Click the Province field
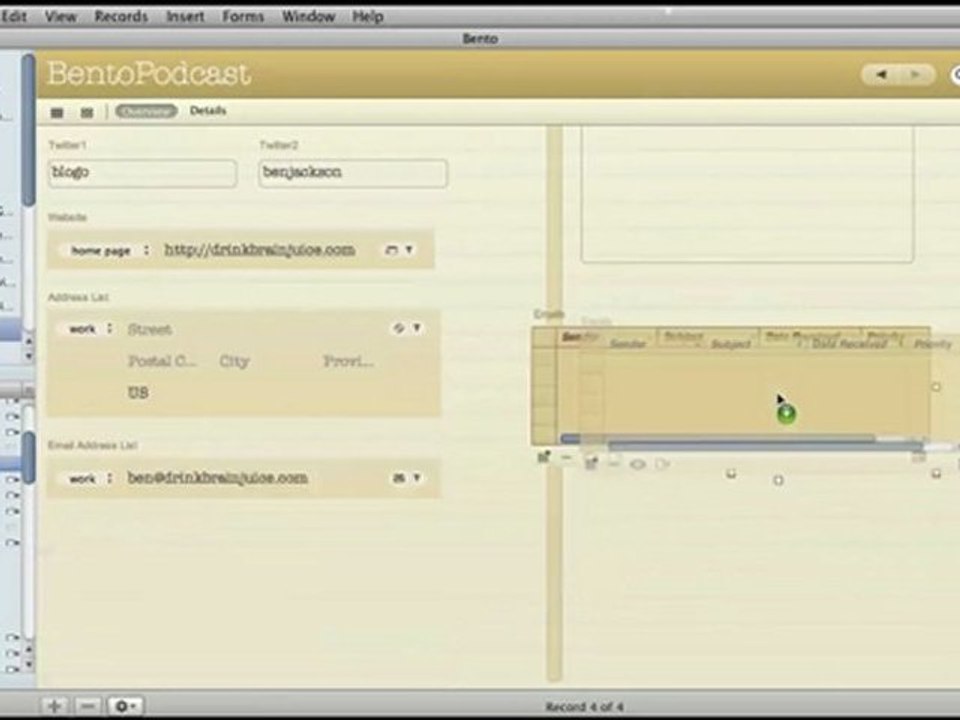Screen dimensions: 960x720 tap(348, 361)
